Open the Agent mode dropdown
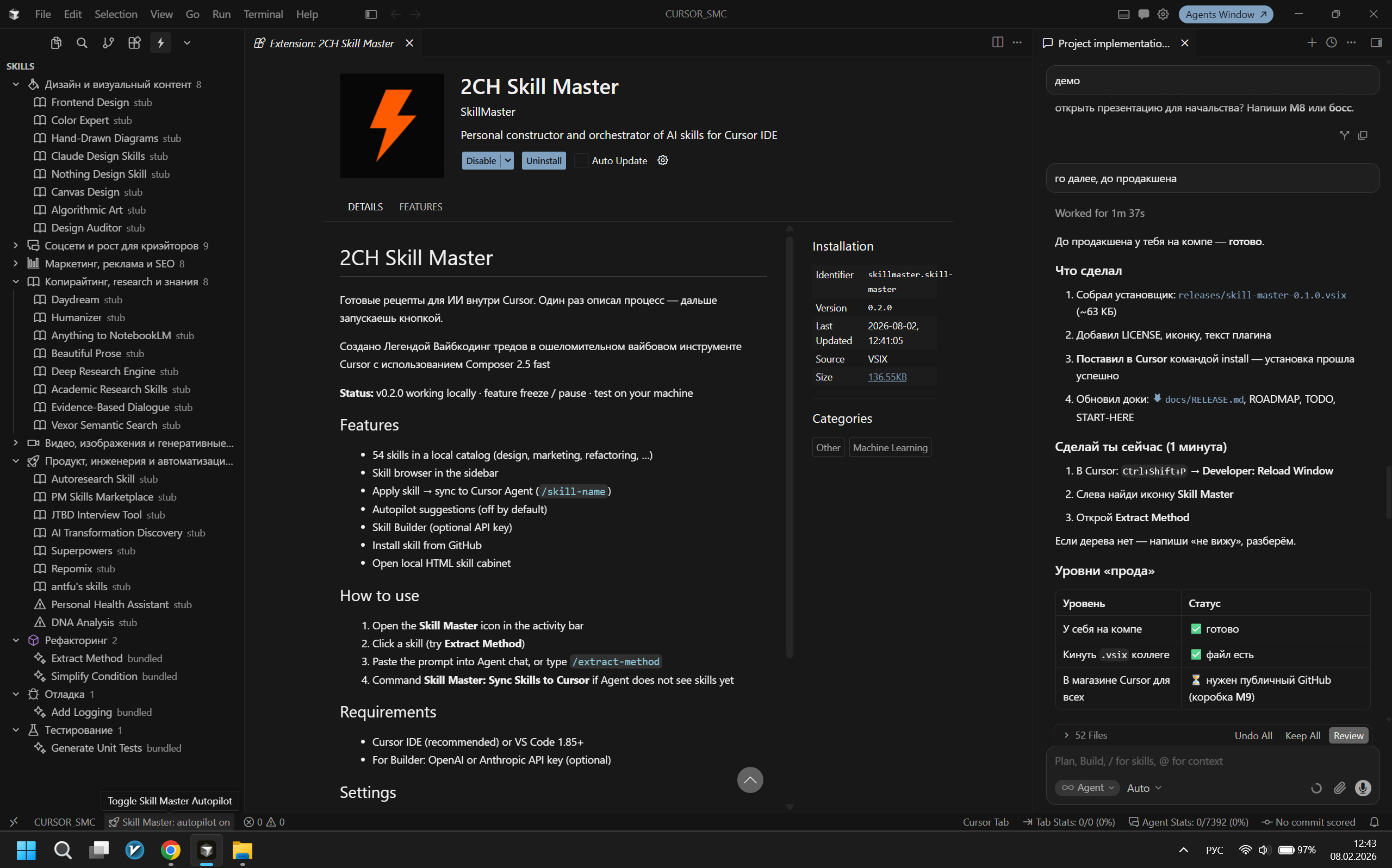The image size is (1392, 868). pyautogui.click(x=1087, y=788)
